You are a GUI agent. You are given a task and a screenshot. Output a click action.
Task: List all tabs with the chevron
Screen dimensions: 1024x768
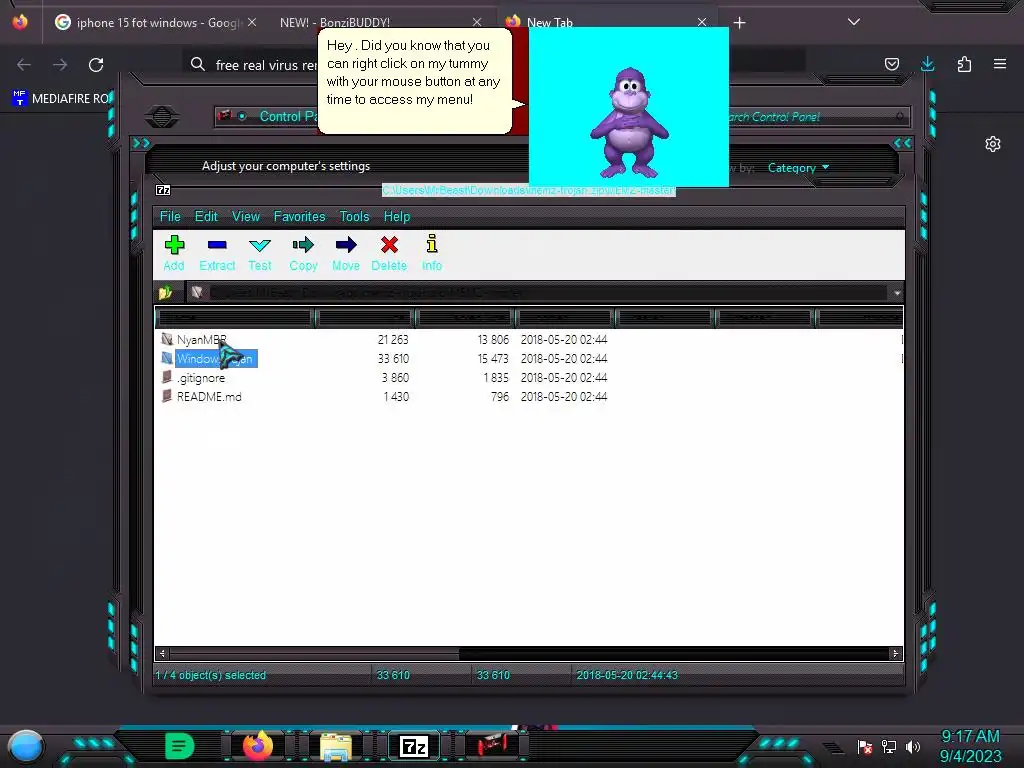(x=854, y=22)
